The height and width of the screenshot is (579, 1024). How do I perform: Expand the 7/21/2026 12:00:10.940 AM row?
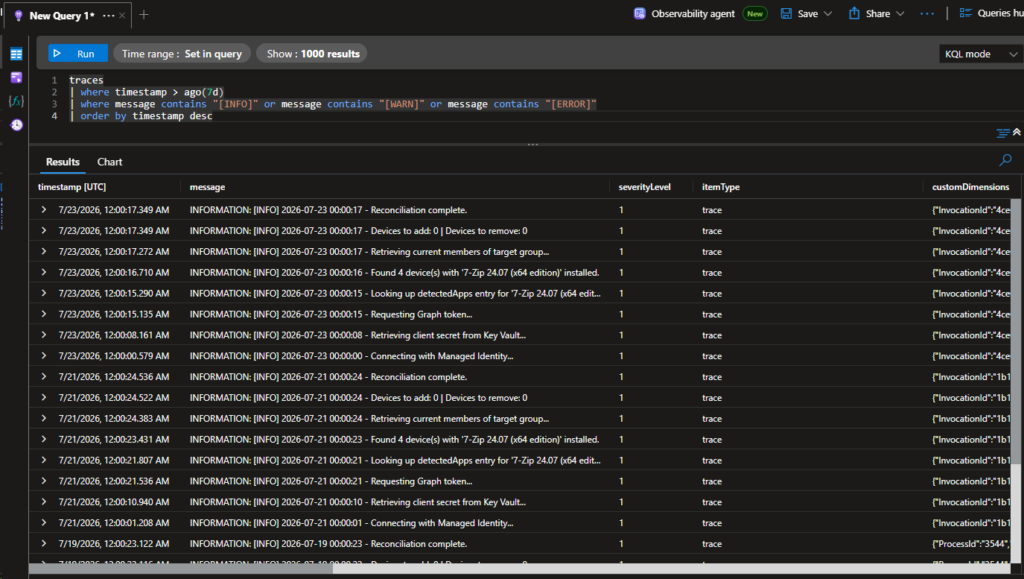[x=44, y=502]
